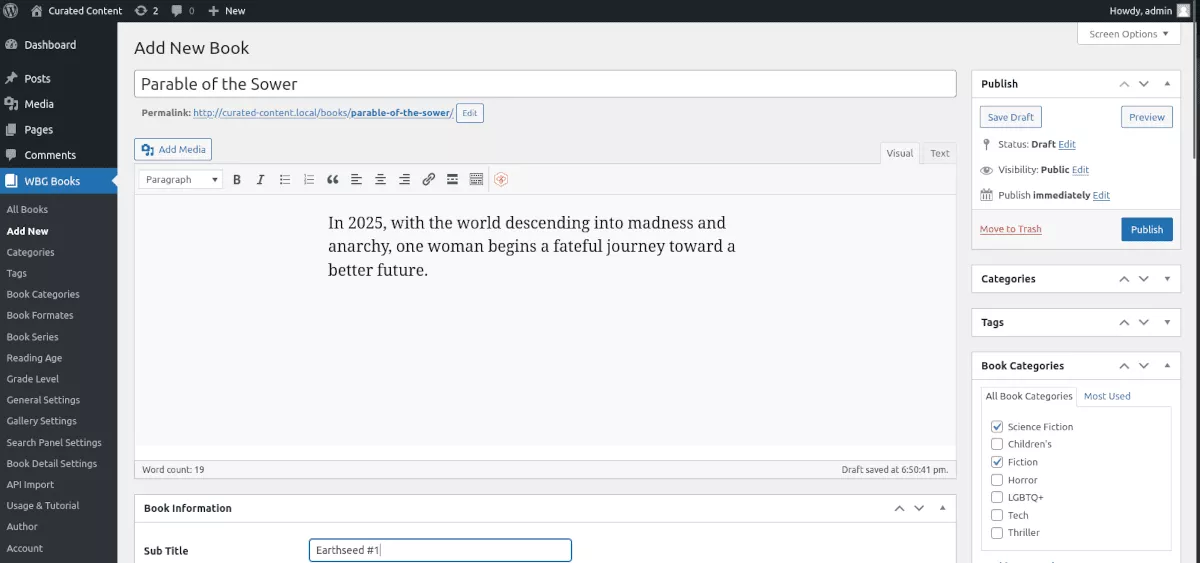Click the admin user avatar
Screen dimensions: 1200x563
tap(1185, 11)
